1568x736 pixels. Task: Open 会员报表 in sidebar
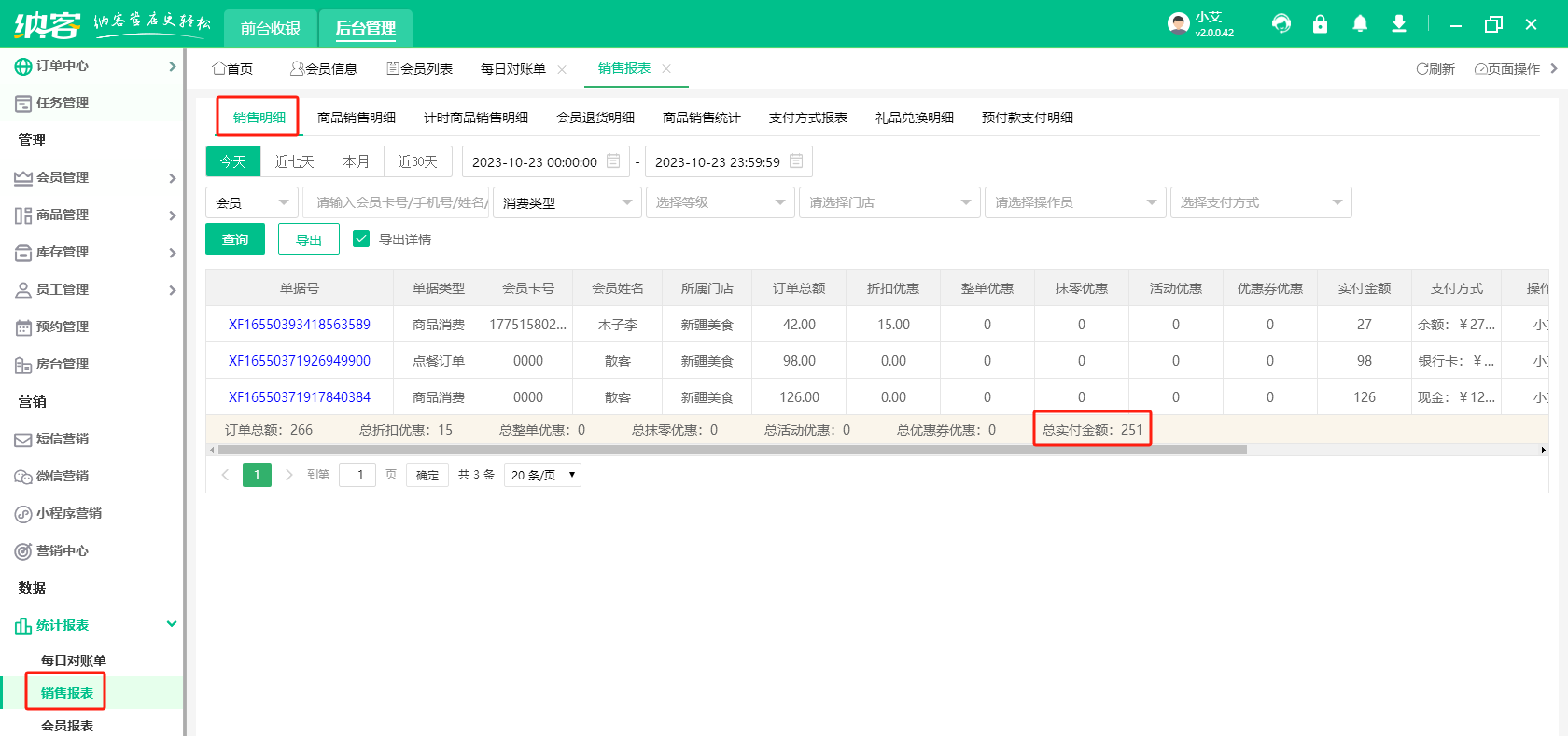[x=67, y=725]
